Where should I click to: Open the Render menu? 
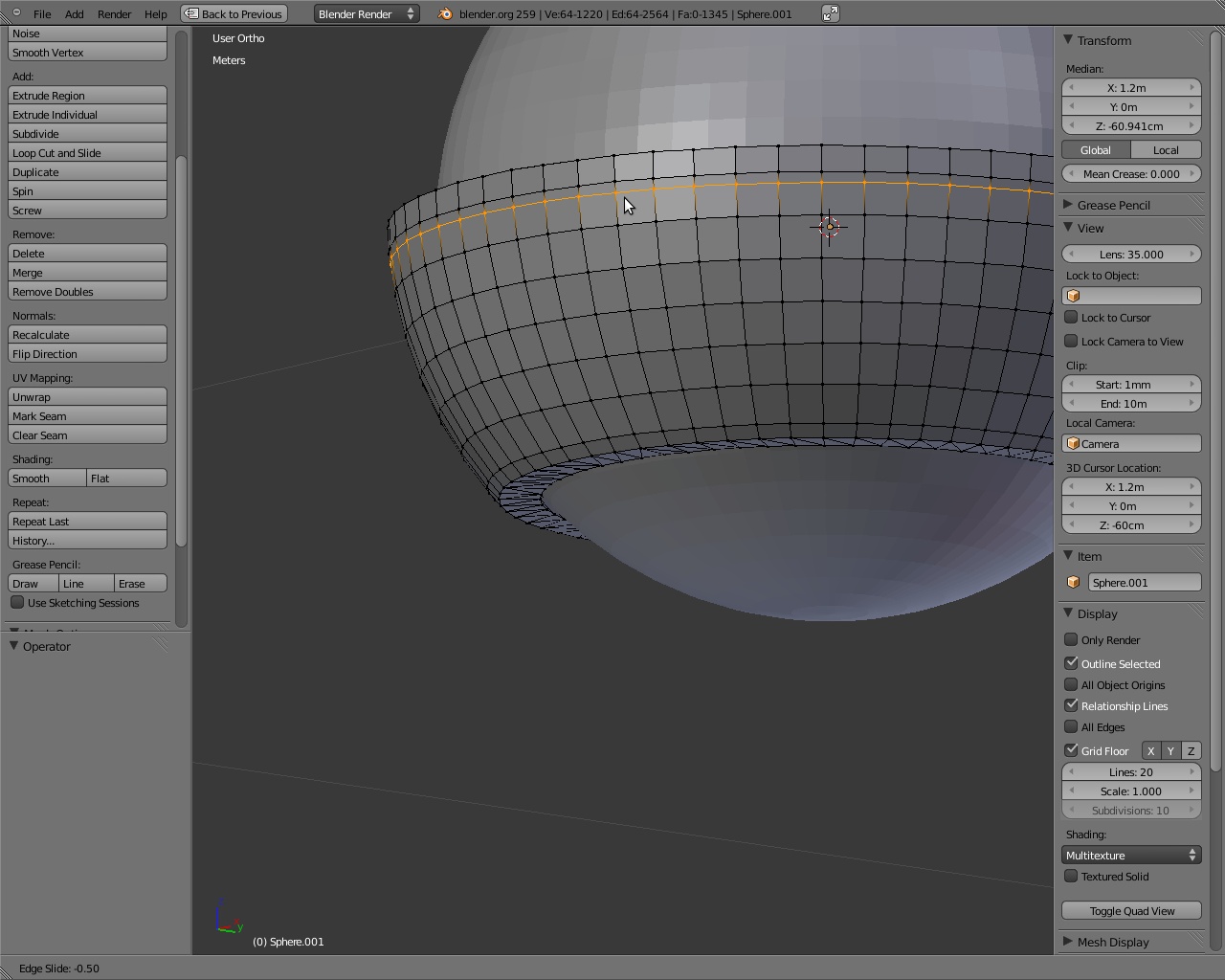pyautogui.click(x=114, y=14)
